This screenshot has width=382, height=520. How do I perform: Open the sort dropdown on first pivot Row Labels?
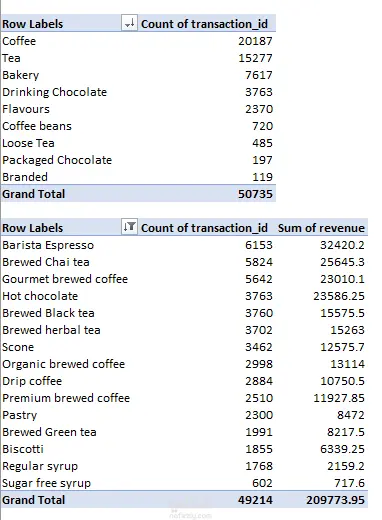click(x=129, y=24)
